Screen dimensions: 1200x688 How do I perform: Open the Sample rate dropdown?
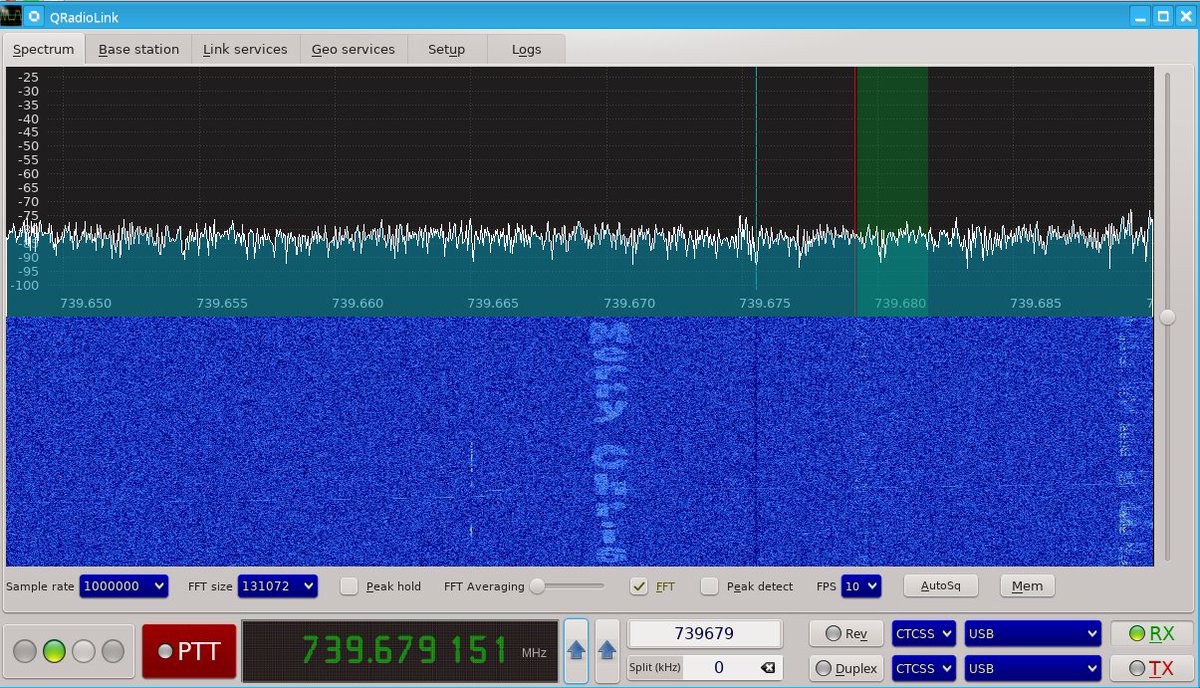pos(124,586)
